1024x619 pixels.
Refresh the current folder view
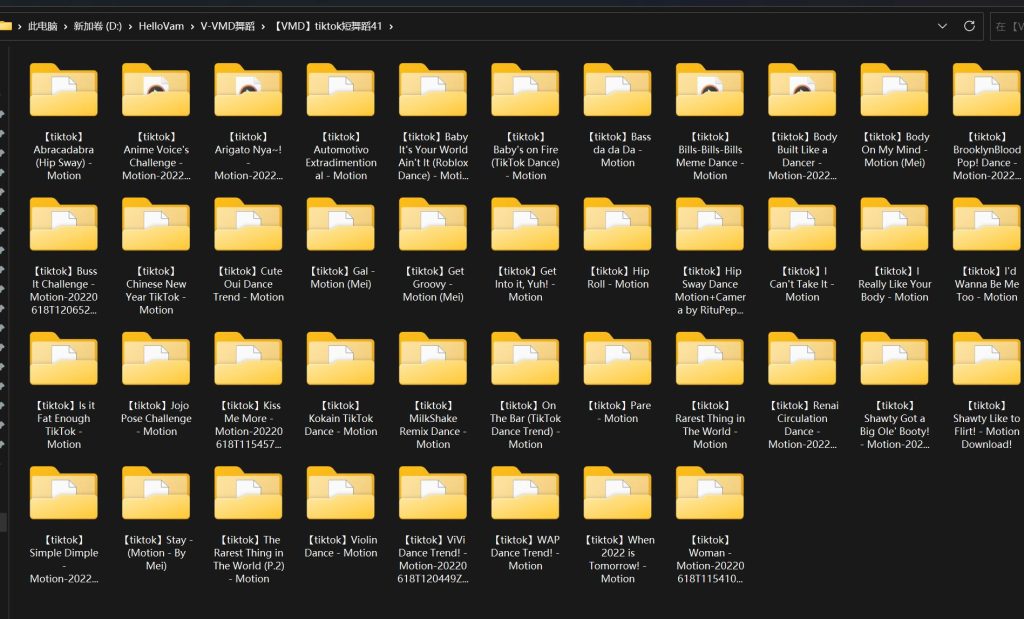(969, 26)
